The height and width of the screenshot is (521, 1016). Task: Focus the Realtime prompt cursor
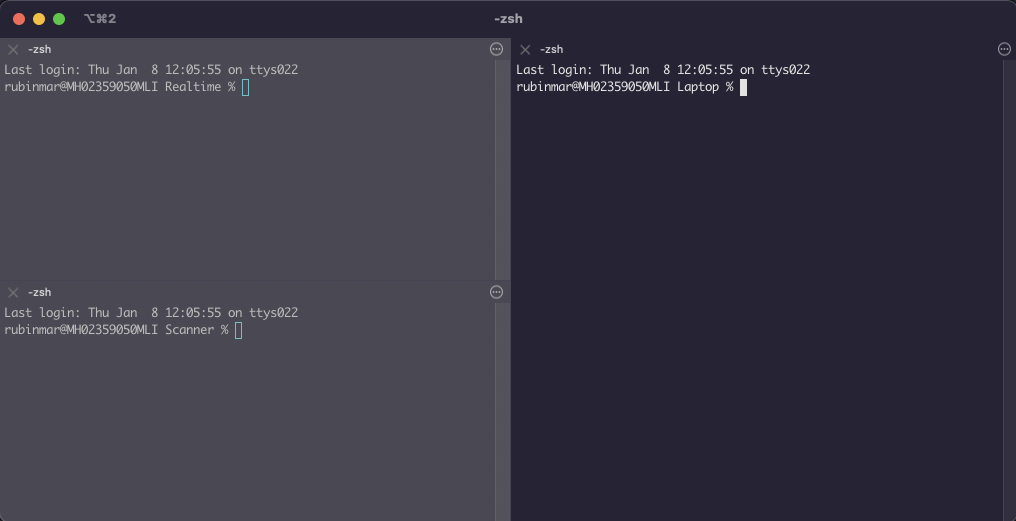(x=246, y=87)
